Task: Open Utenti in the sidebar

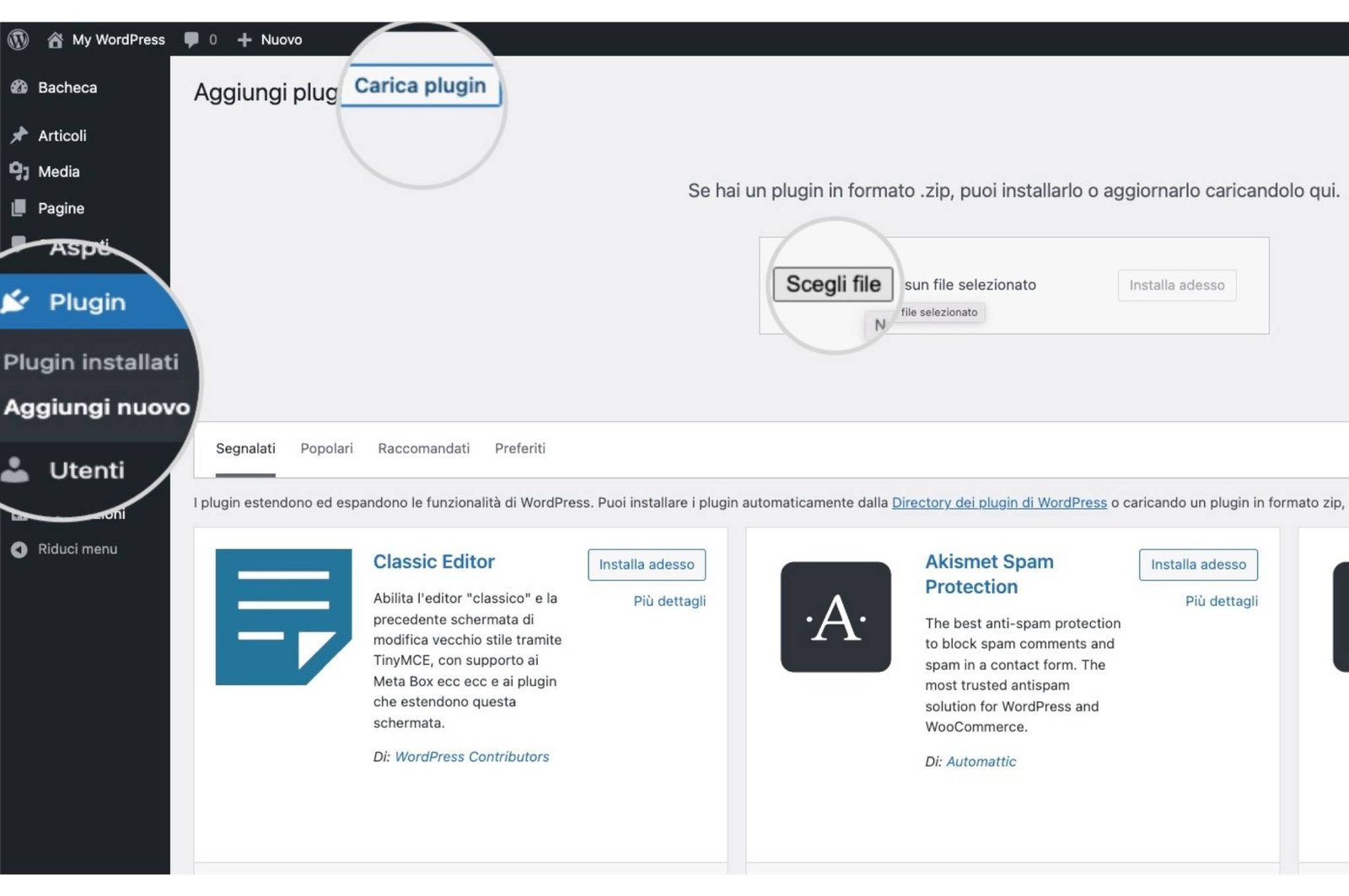Action: (x=87, y=469)
